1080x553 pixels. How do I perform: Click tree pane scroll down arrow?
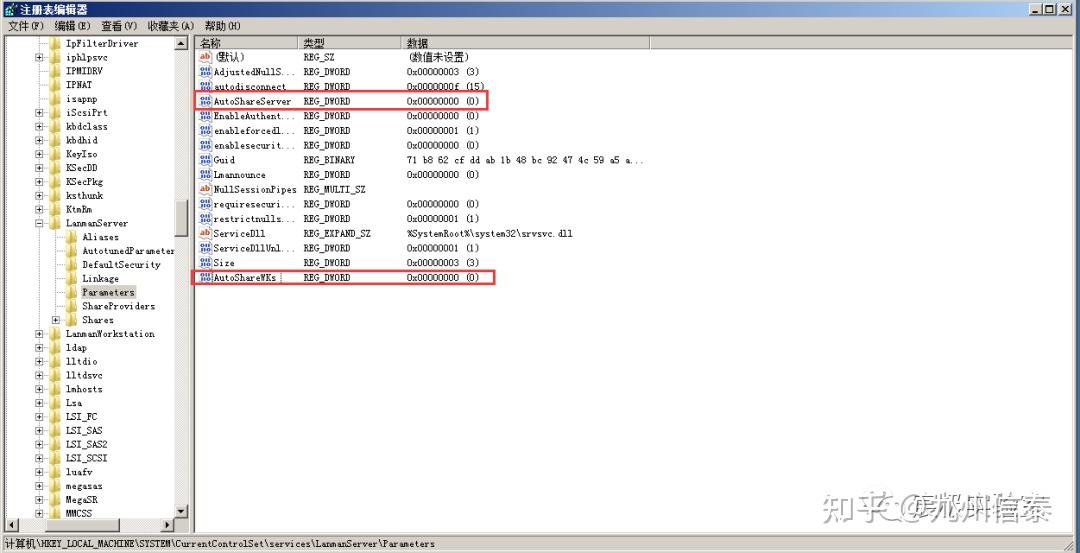[x=181, y=512]
